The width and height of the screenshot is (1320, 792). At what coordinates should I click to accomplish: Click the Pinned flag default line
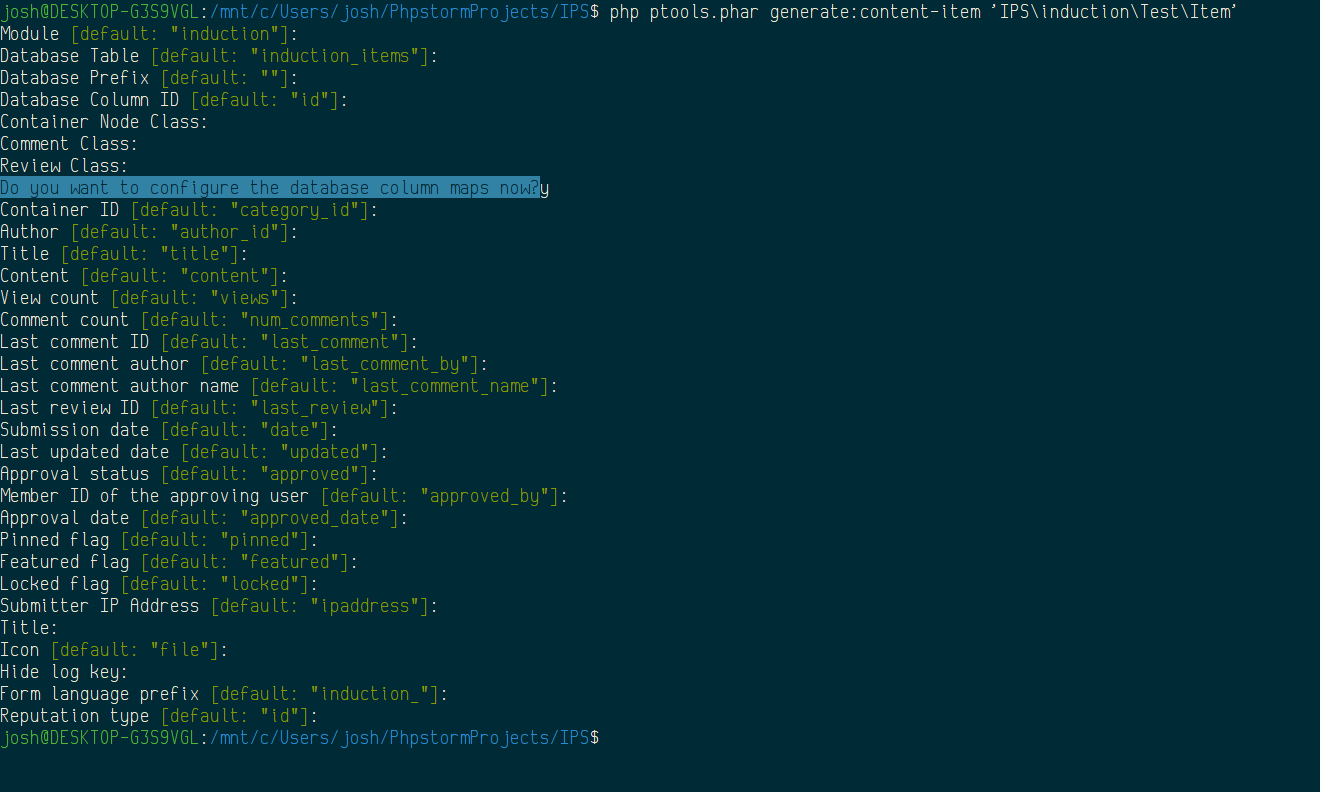coord(159,540)
